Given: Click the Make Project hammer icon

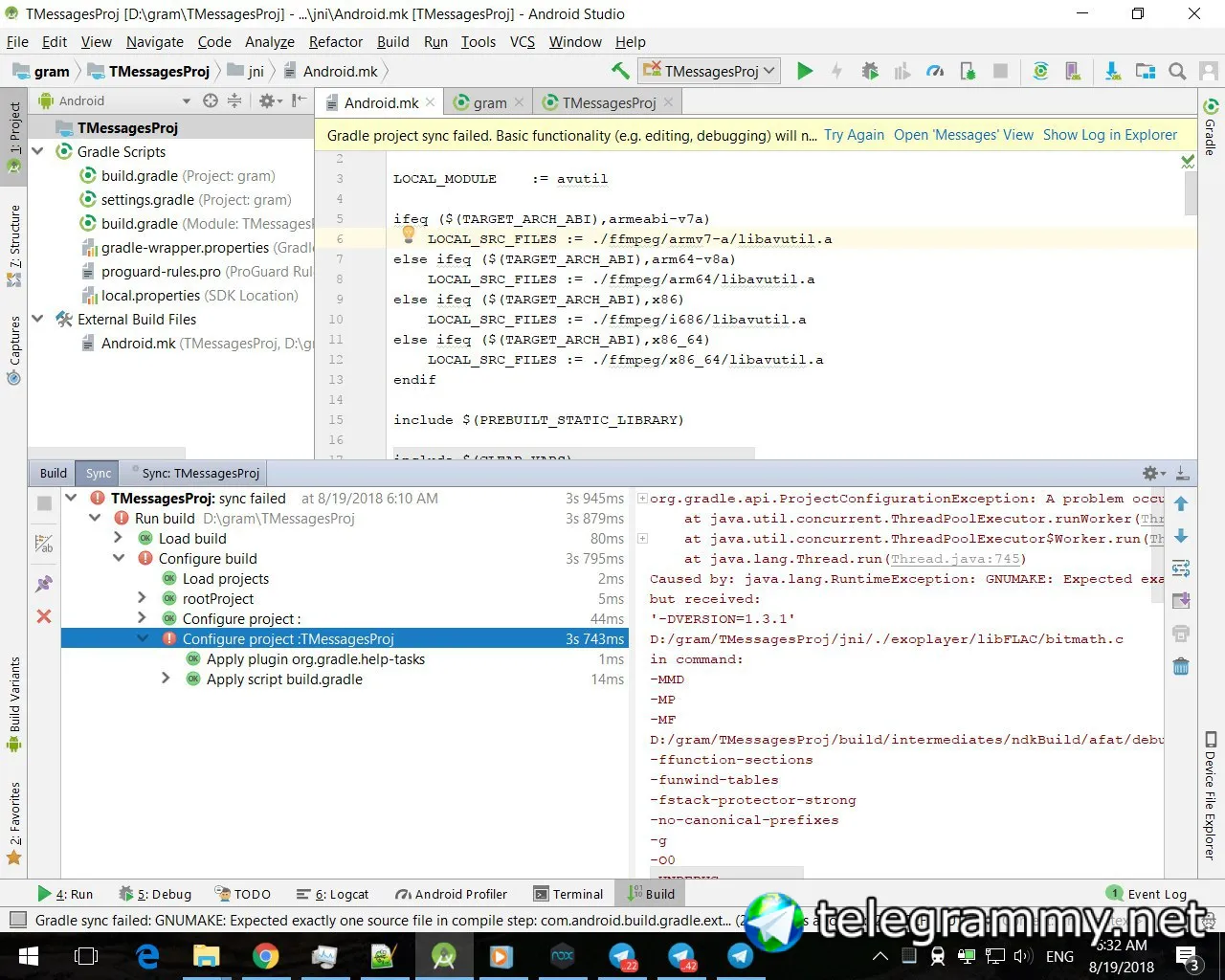Looking at the screenshot, I should 620,71.
